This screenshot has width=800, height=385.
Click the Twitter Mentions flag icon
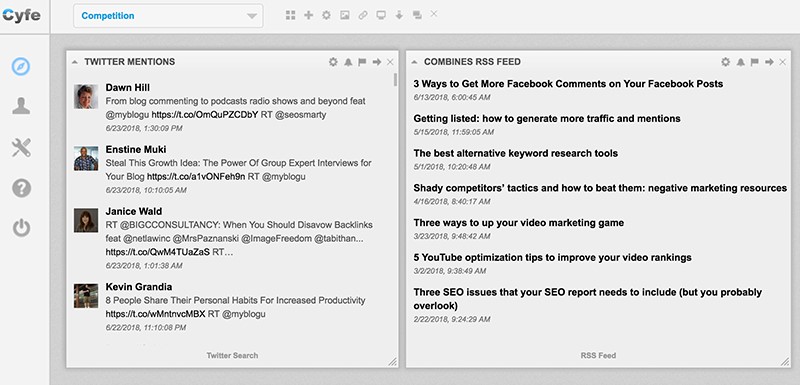click(x=362, y=62)
